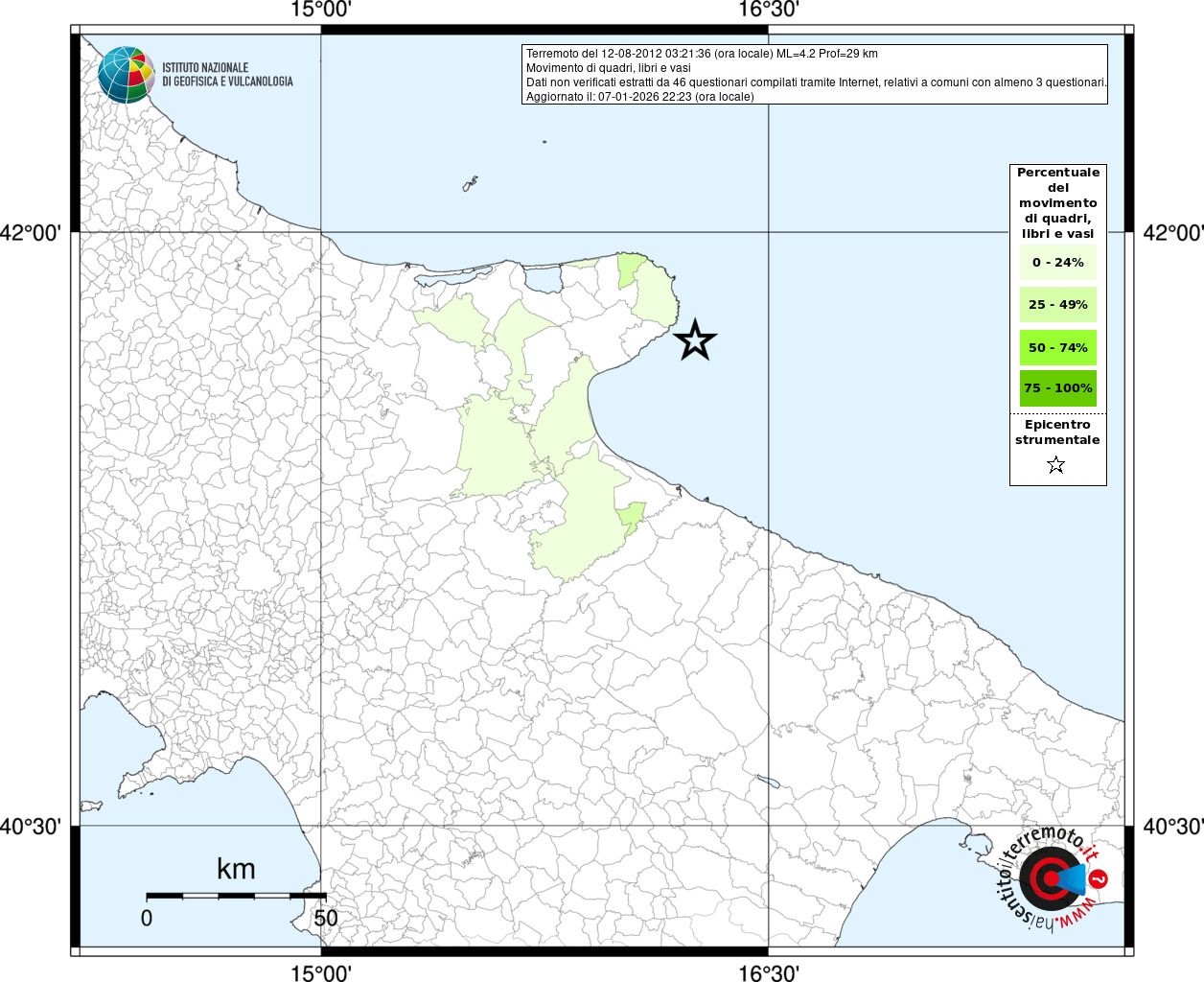Image resolution: width=1204 pixels, height=982 pixels.
Task: Click the 'Aggiornato il: 07-01-2026' line
Action: click(x=640, y=97)
